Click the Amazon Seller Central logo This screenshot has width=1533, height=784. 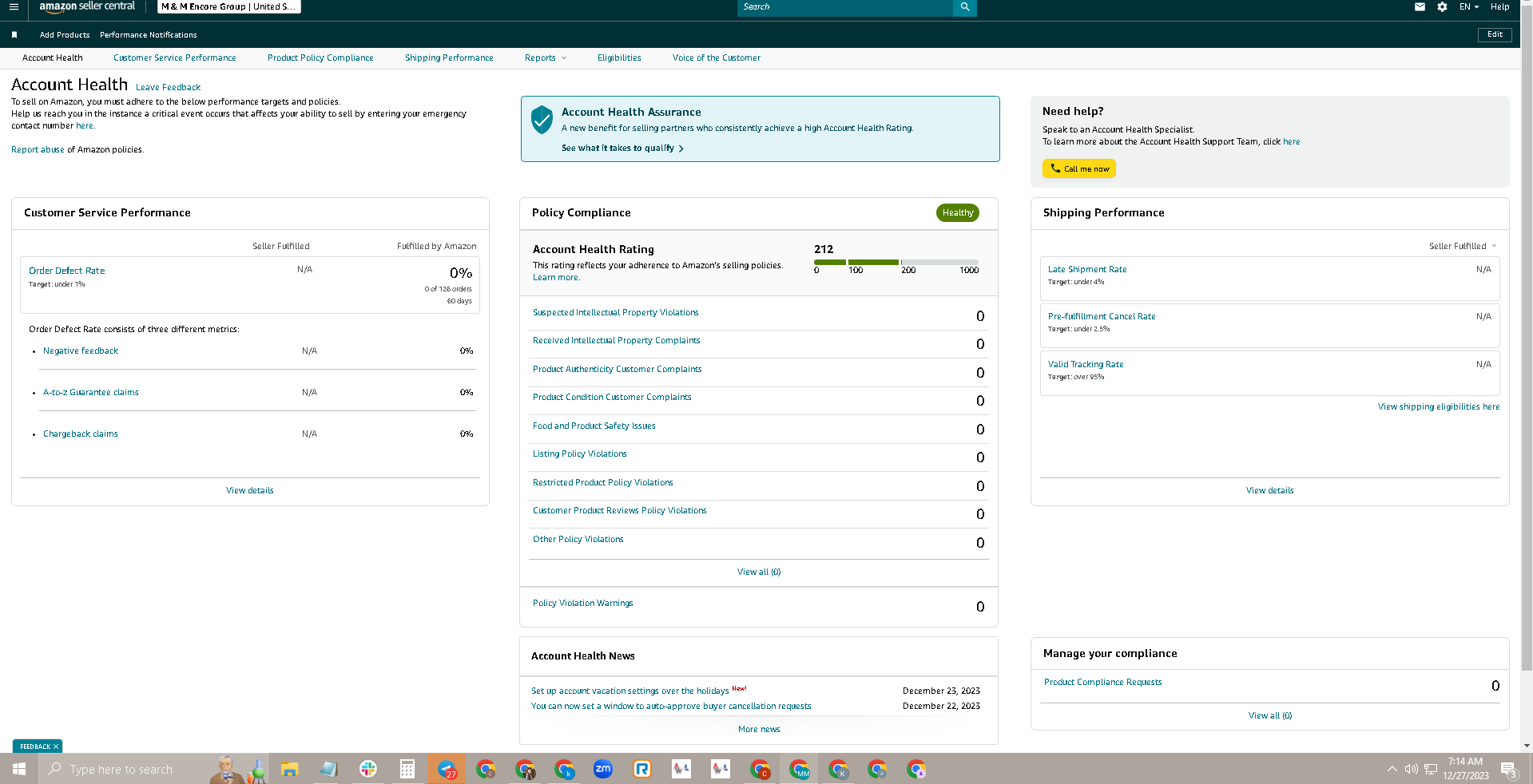[87, 6]
